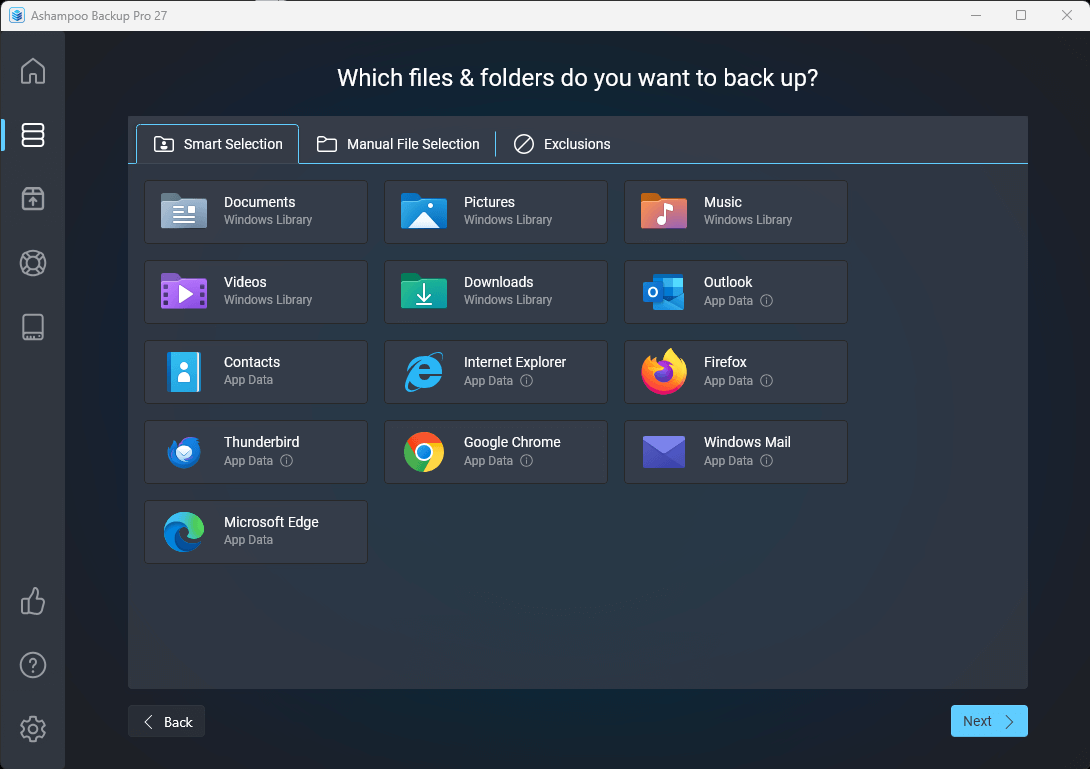Screen dimensions: 1090x769
Task: Switch to the Manual File Selection tab
Action: (x=398, y=143)
